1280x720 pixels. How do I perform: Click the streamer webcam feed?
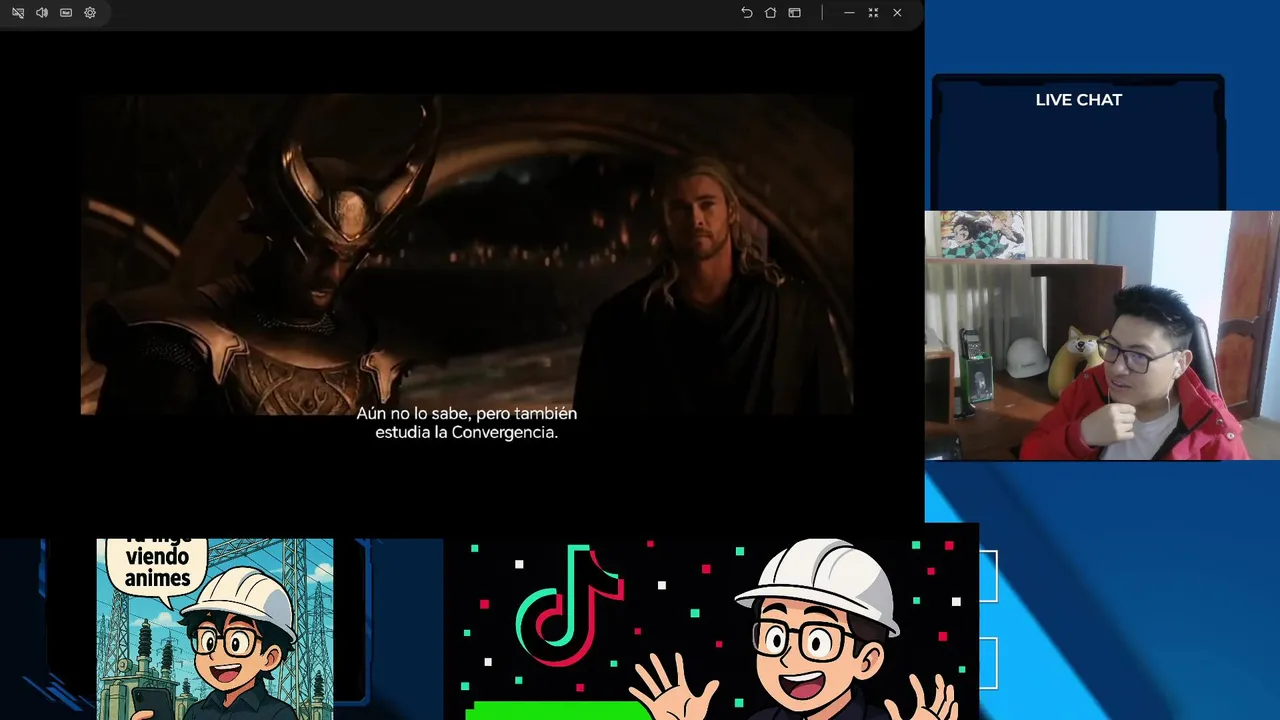1102,335
